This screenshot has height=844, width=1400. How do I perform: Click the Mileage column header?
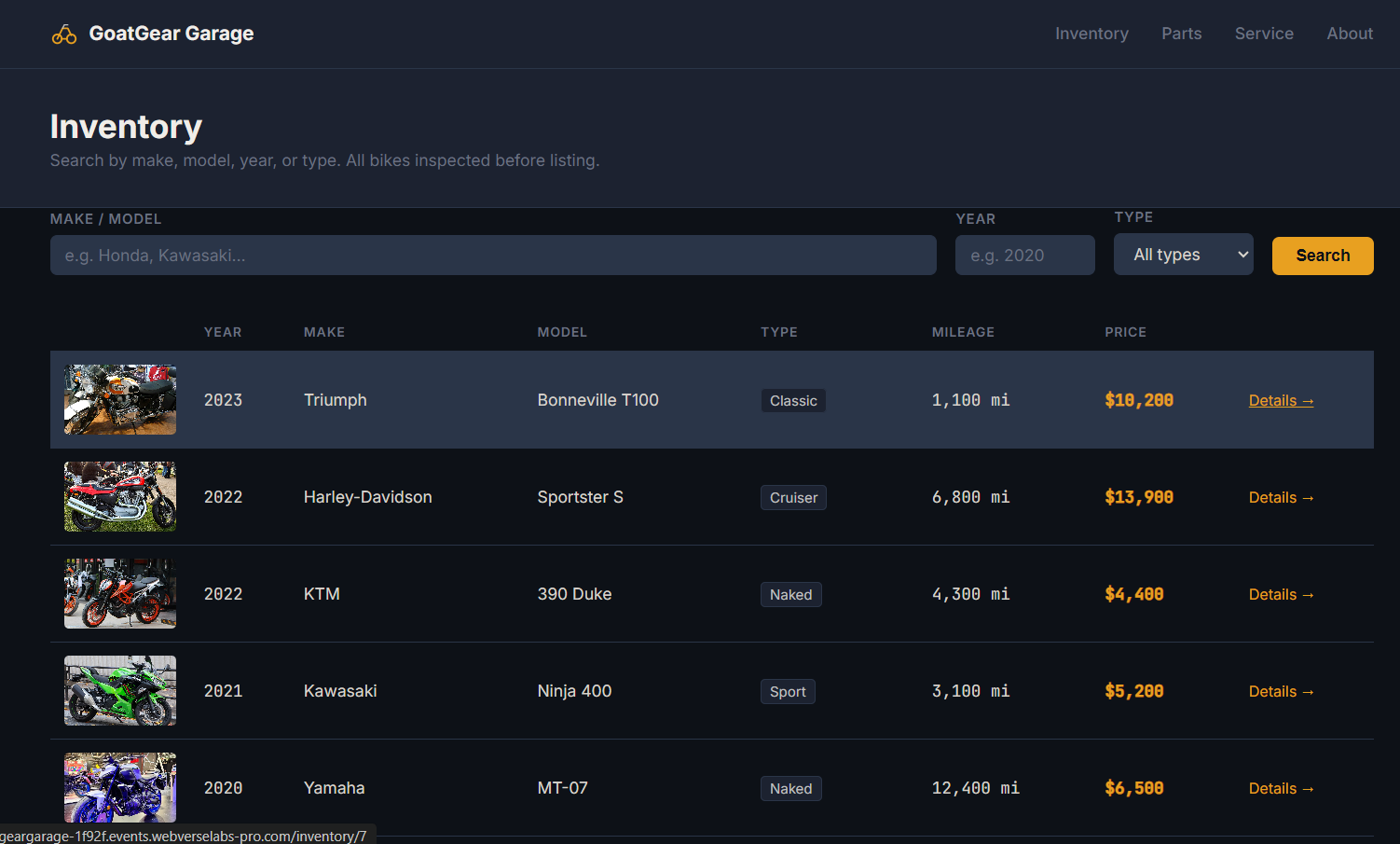point(963,332)
